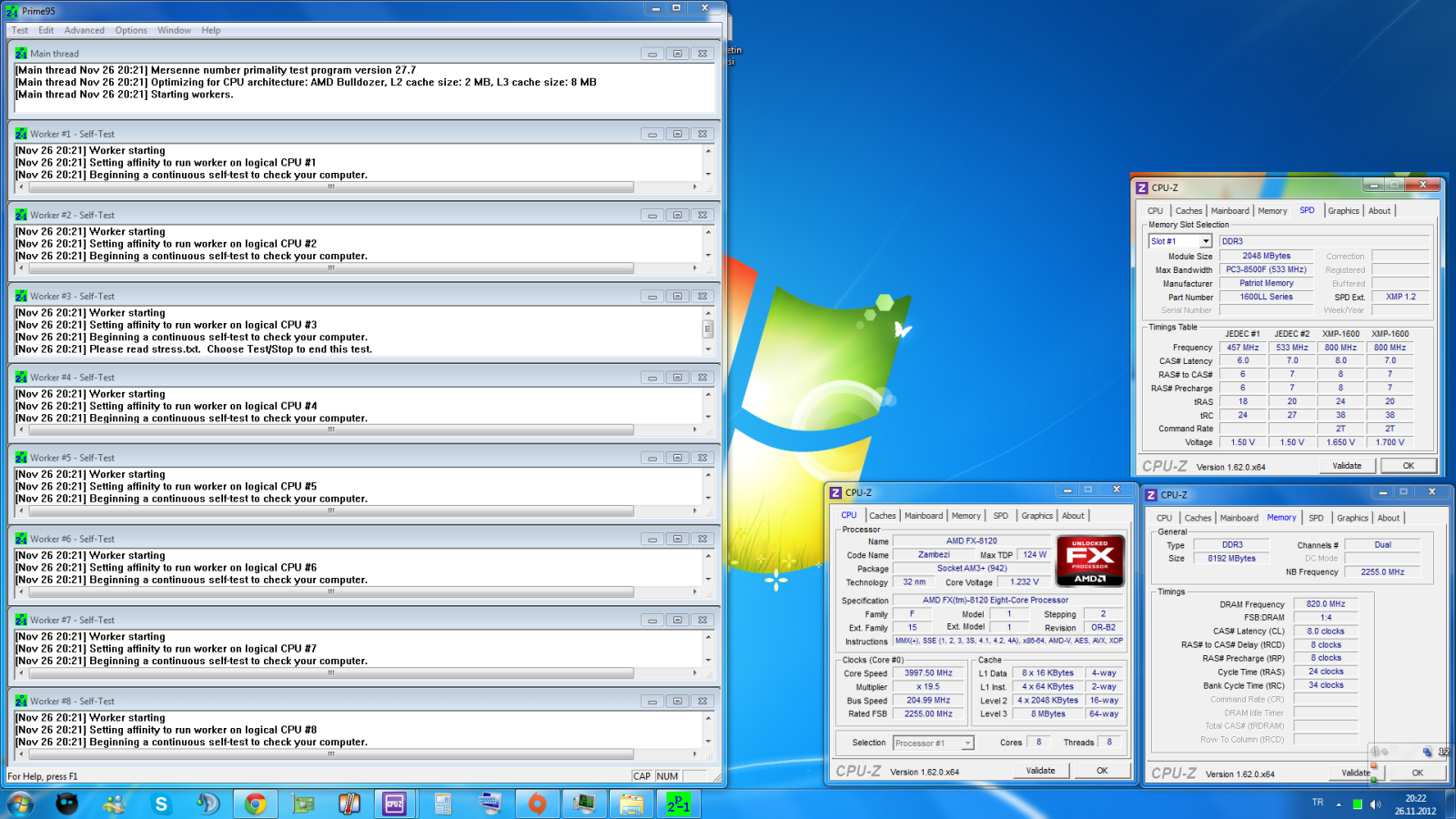
Task: Click OK in the CPU-Z processor window
Action: coord(1102,771)
